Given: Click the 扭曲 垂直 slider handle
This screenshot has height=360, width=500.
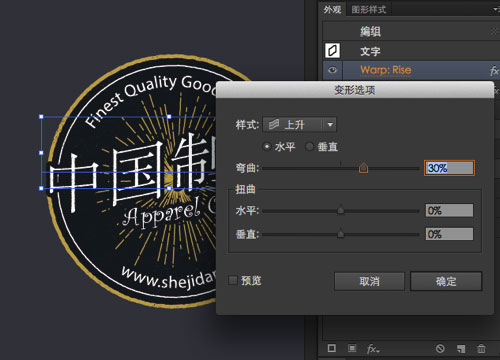Looking at the screenshot, I should click(x=340, y=234).
